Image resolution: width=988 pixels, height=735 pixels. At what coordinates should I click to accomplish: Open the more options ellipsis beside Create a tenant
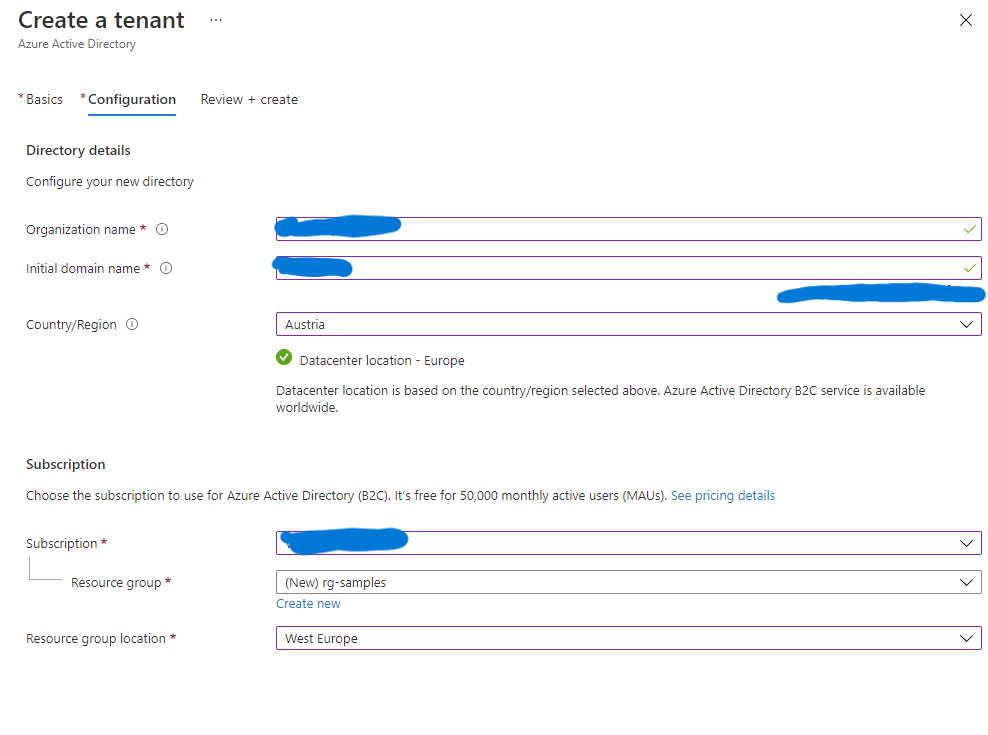214,19
